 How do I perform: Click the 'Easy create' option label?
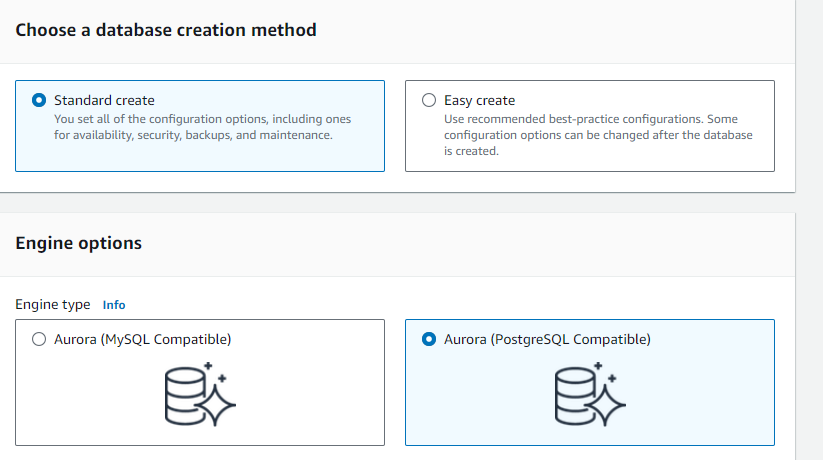click(479, 100)
